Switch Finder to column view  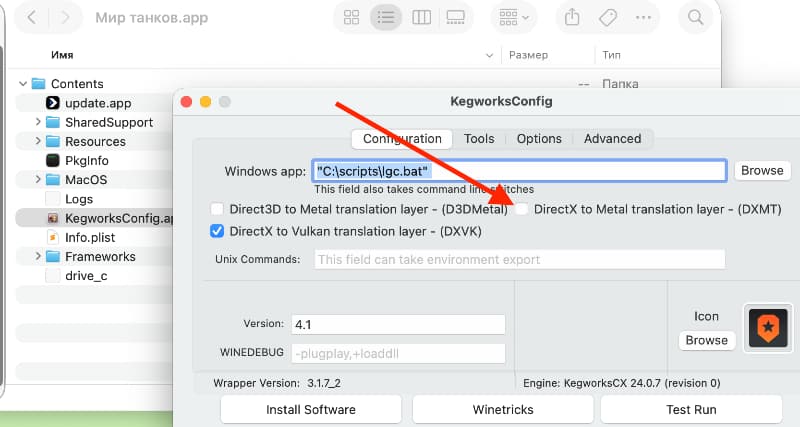(x=421, y=18)
